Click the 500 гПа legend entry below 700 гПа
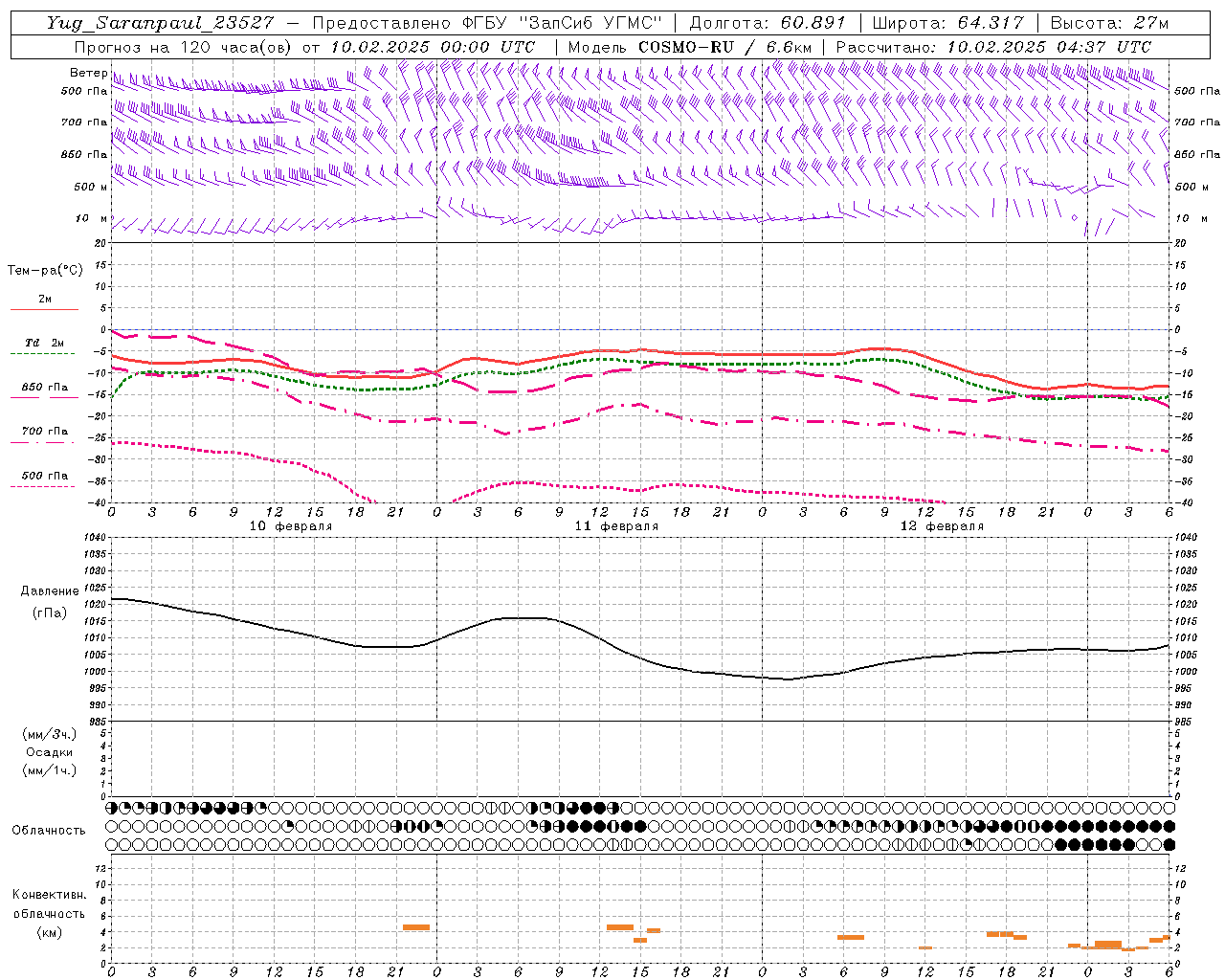The height and width of the screenshot is (980, 1225). pos(45,476)
